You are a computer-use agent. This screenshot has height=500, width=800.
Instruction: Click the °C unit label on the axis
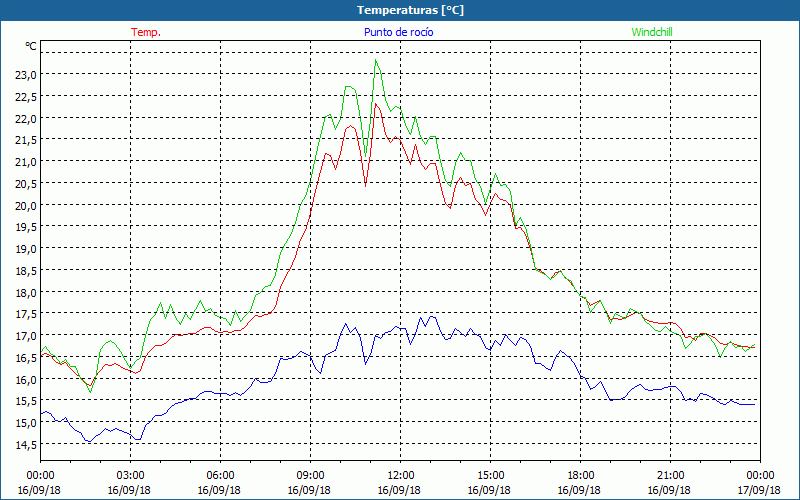tap(31, 46)
